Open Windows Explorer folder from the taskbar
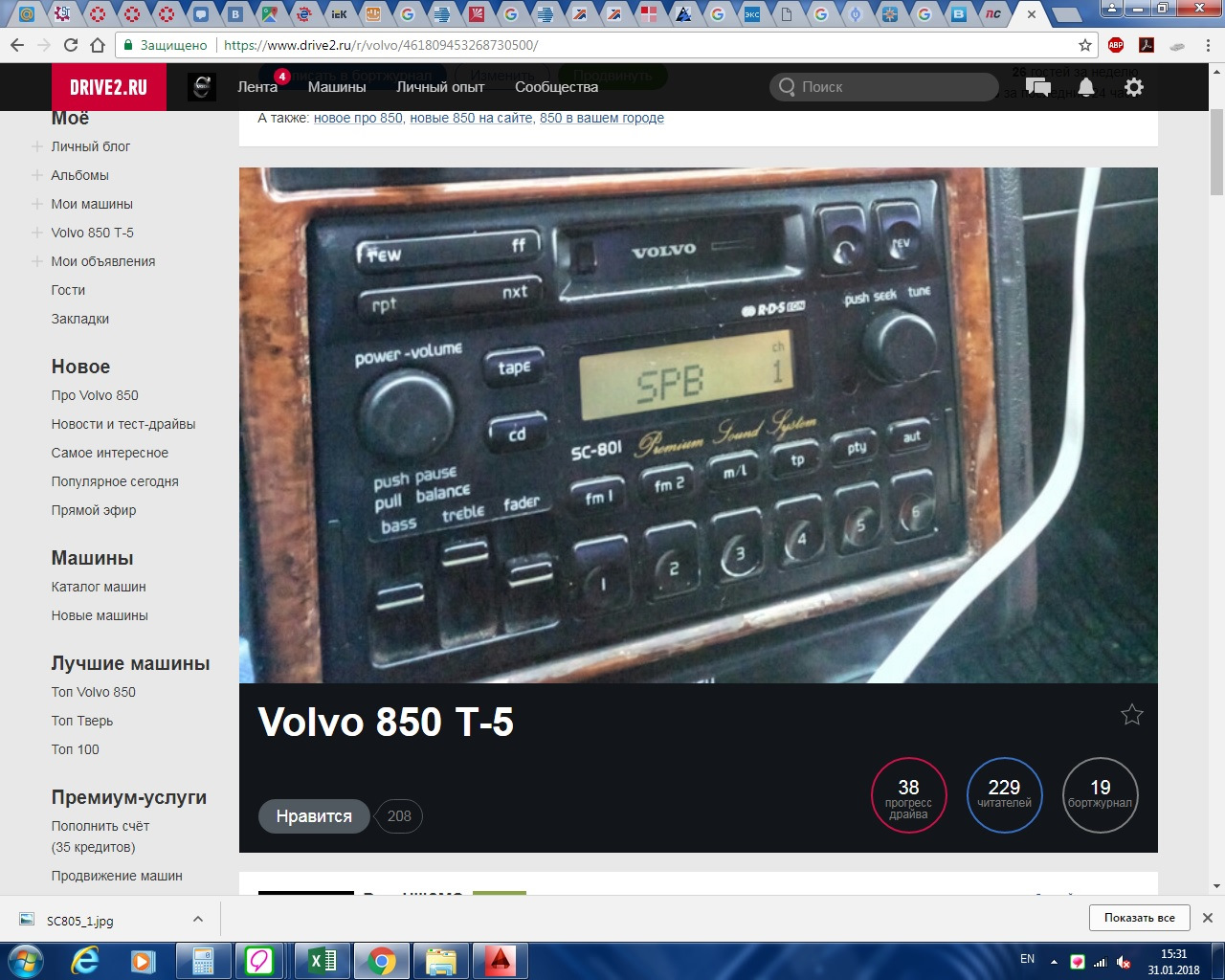 click(x=440, y=960)
